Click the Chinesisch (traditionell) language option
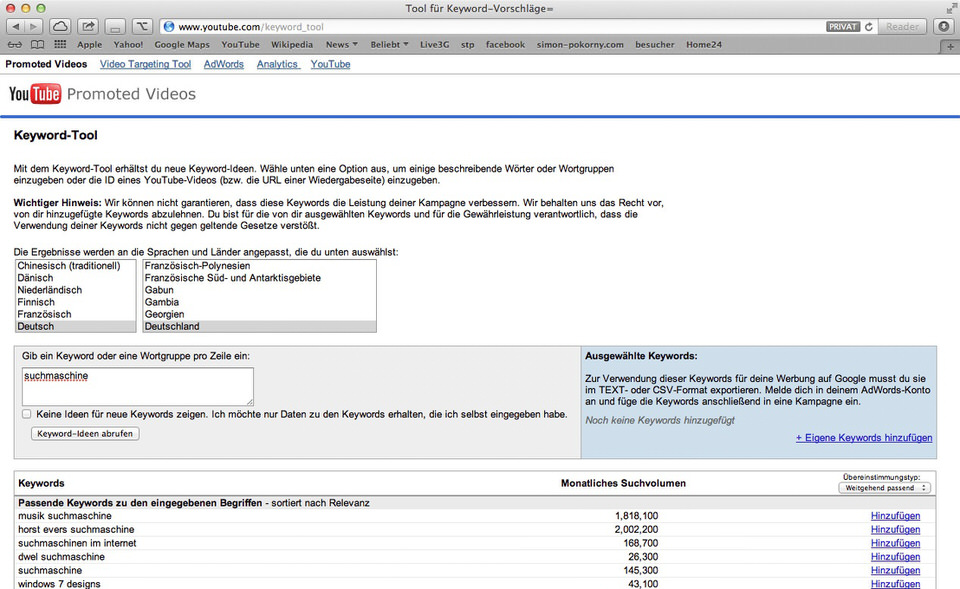Screen dimensions: 960x589 pyautogui.click(x=75, y=266)
